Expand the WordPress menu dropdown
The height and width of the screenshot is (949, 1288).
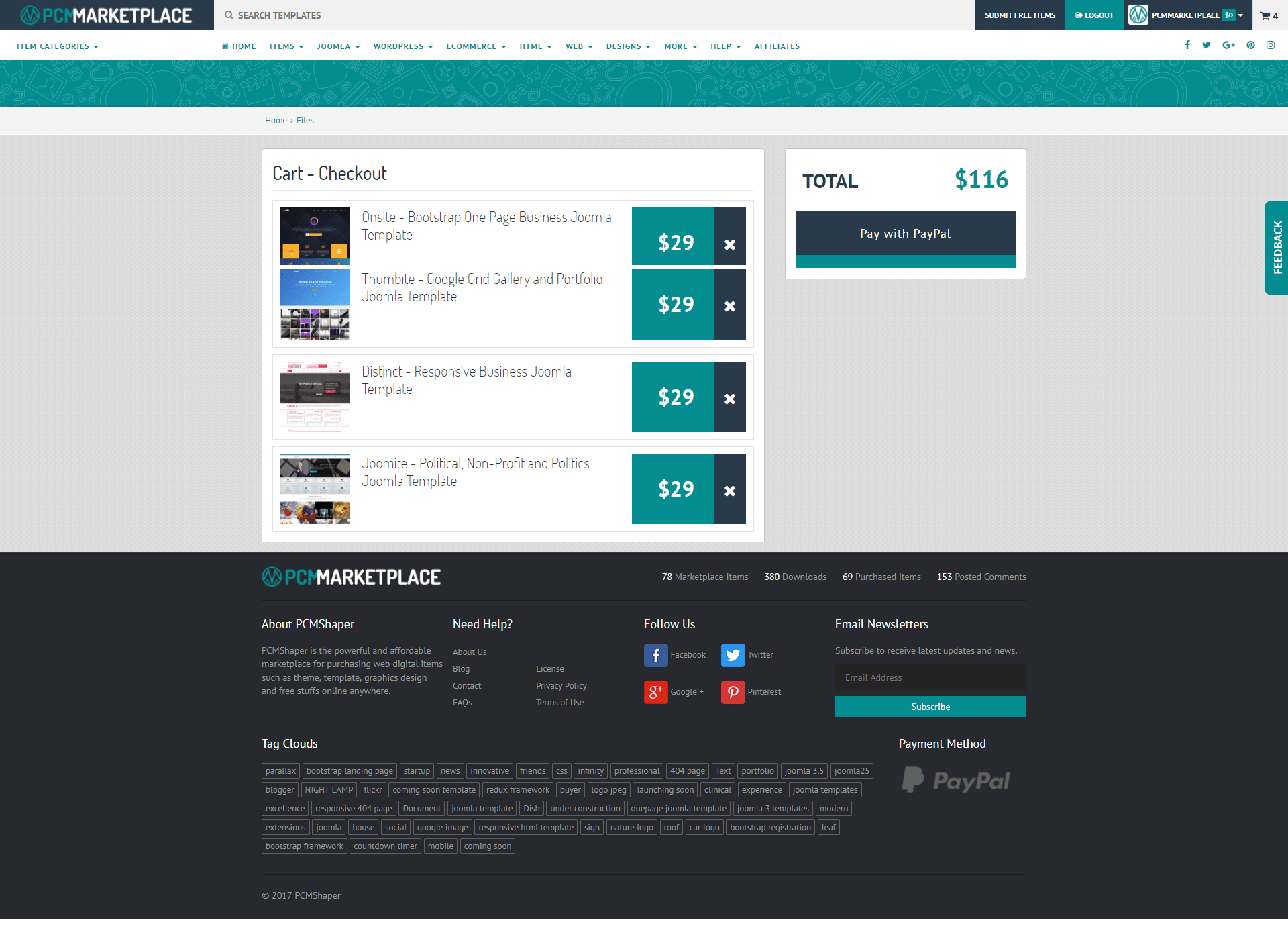point(403,46)
